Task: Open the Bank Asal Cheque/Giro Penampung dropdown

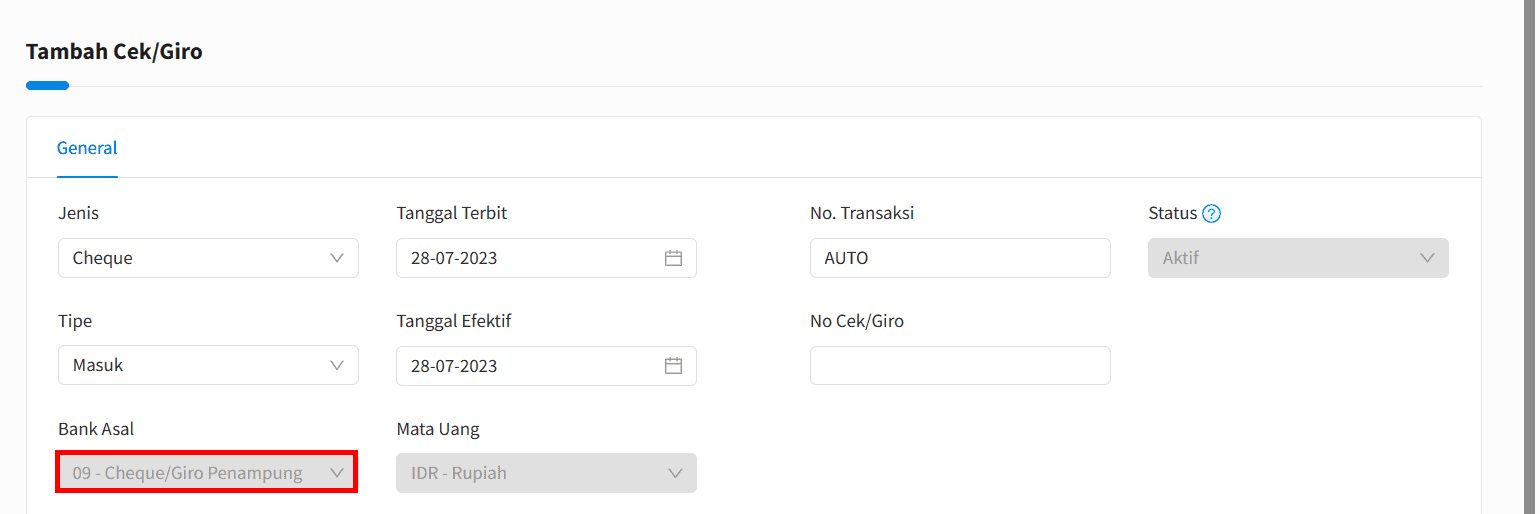Action: pos(207,472)
